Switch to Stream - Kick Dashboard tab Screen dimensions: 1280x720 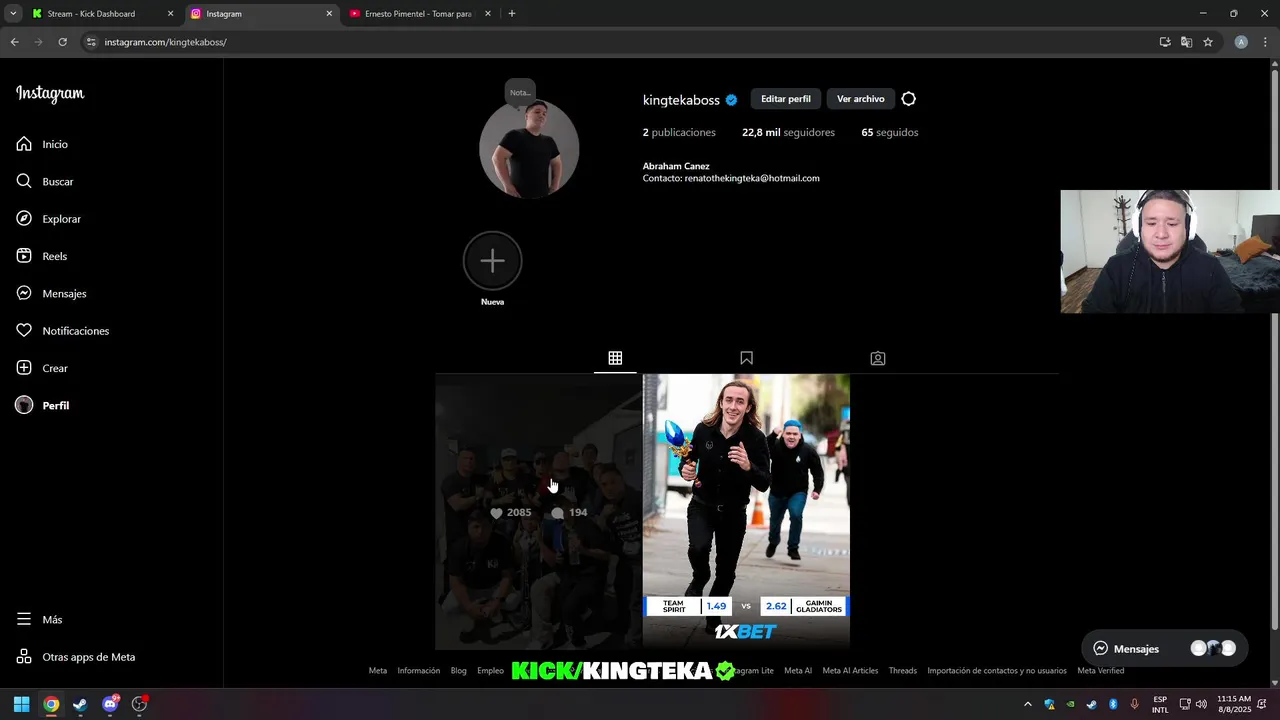tap(102, 14)
